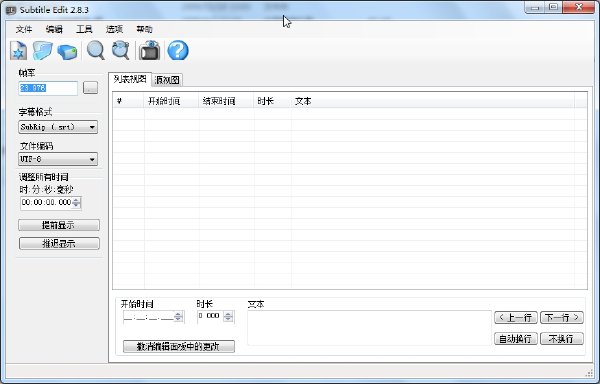Screen dimensions: 600x384
Task: Expand the 字幕格式 SubRip (.srt) dropdown
Action: click(58, 127)
